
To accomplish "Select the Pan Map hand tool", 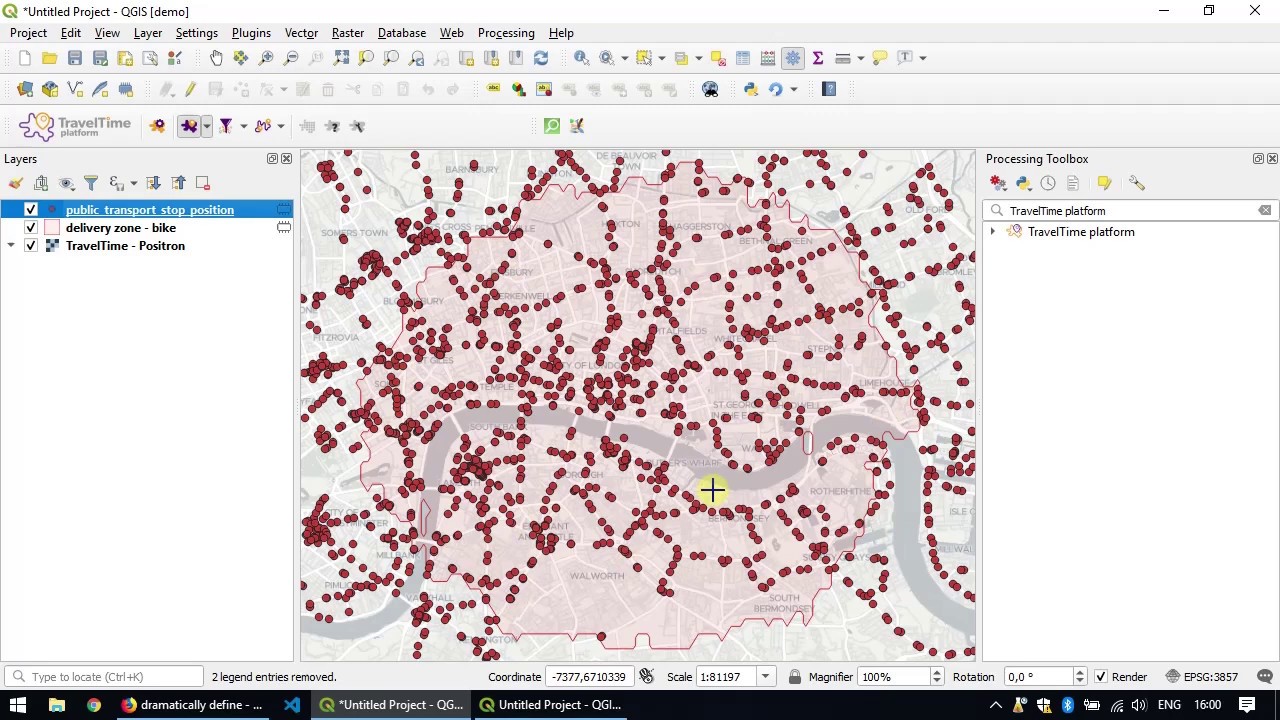I will click(216, 58).
